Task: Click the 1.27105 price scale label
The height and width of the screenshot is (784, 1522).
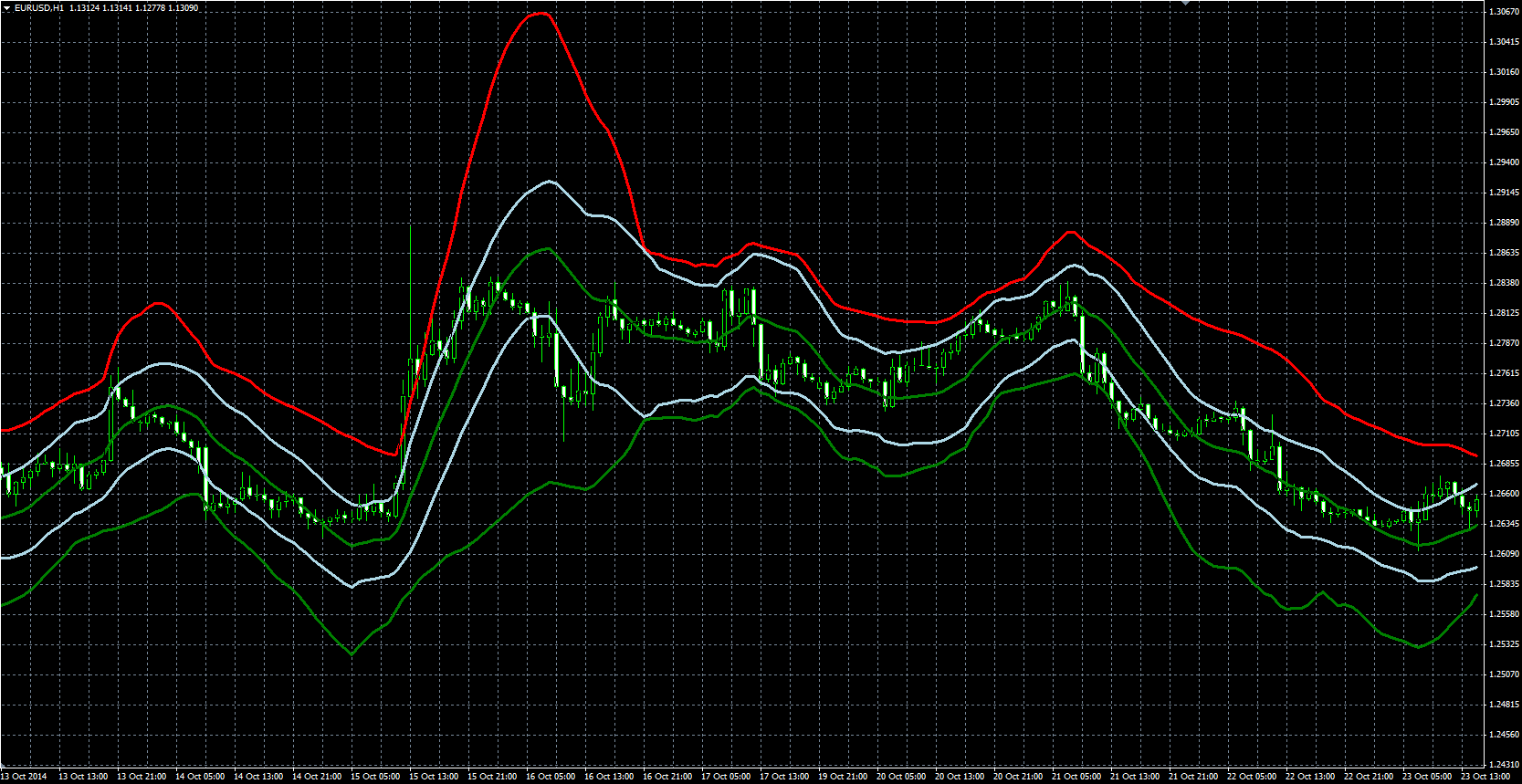Action: pyautogui.click(x=1504, y=434)
